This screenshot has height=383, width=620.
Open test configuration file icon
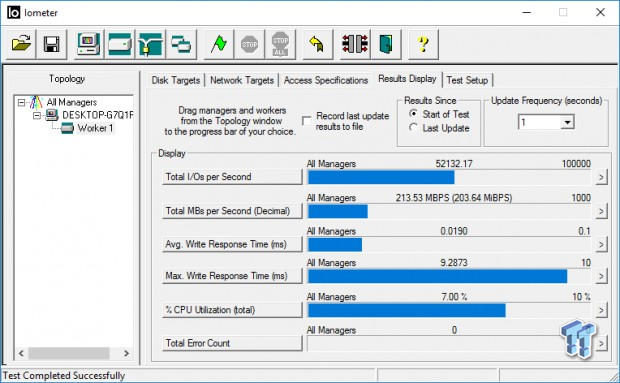(21, 44)
